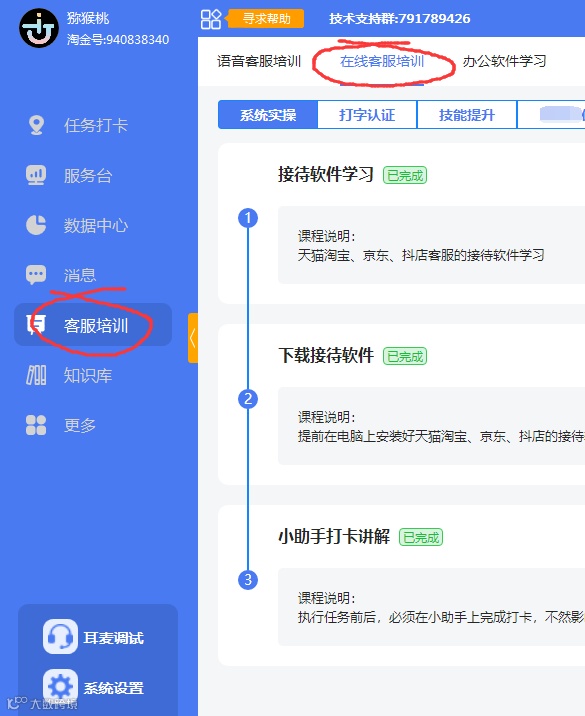Screen dimensions: 585x716
Task: Click the 淘金号:940838340 text
Action: (118, 40)
